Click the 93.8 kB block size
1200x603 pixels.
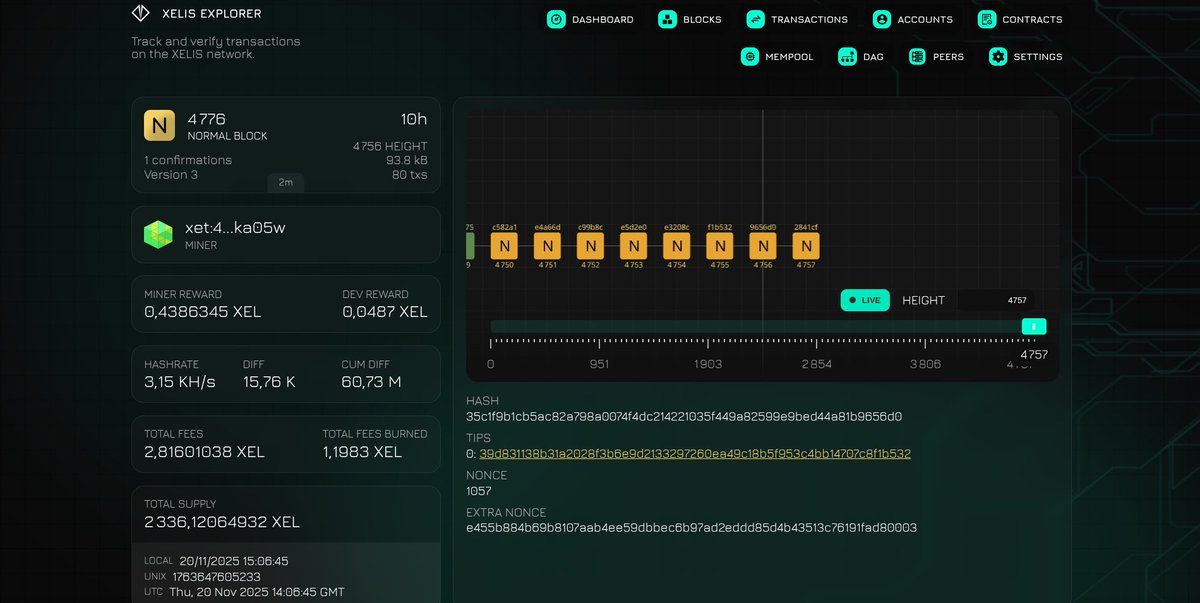tap(407, 160)
